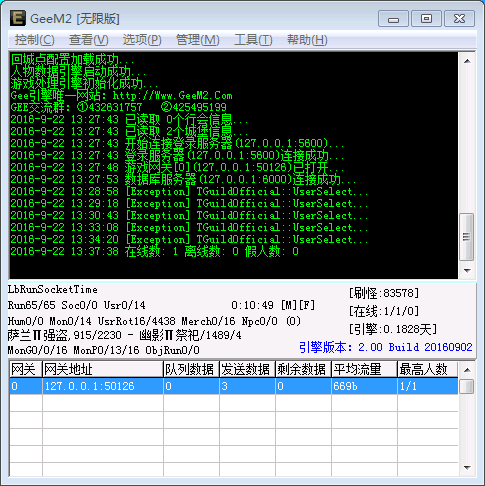Click the 669b average traffic cell
Image resolution: width=485 pixels, height=486 pixels.
(x=364, y=386)
